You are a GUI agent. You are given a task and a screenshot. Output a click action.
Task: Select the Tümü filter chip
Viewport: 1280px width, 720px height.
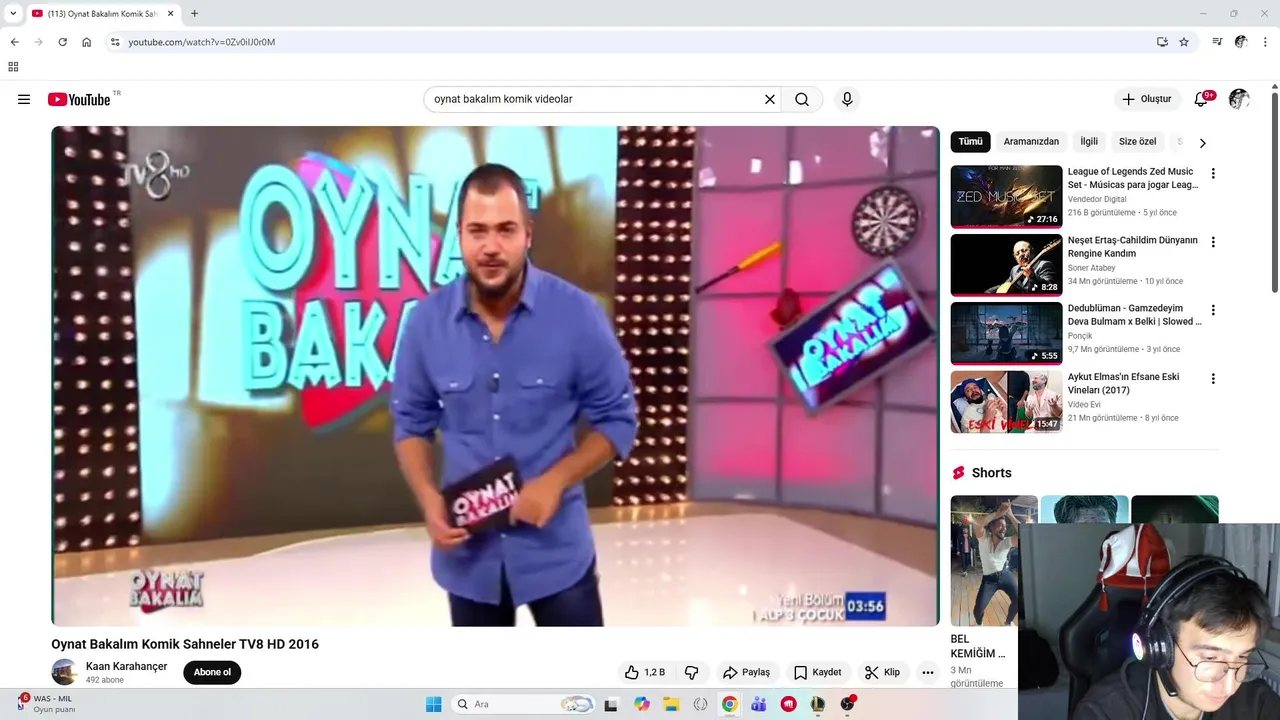coord(970,142)
